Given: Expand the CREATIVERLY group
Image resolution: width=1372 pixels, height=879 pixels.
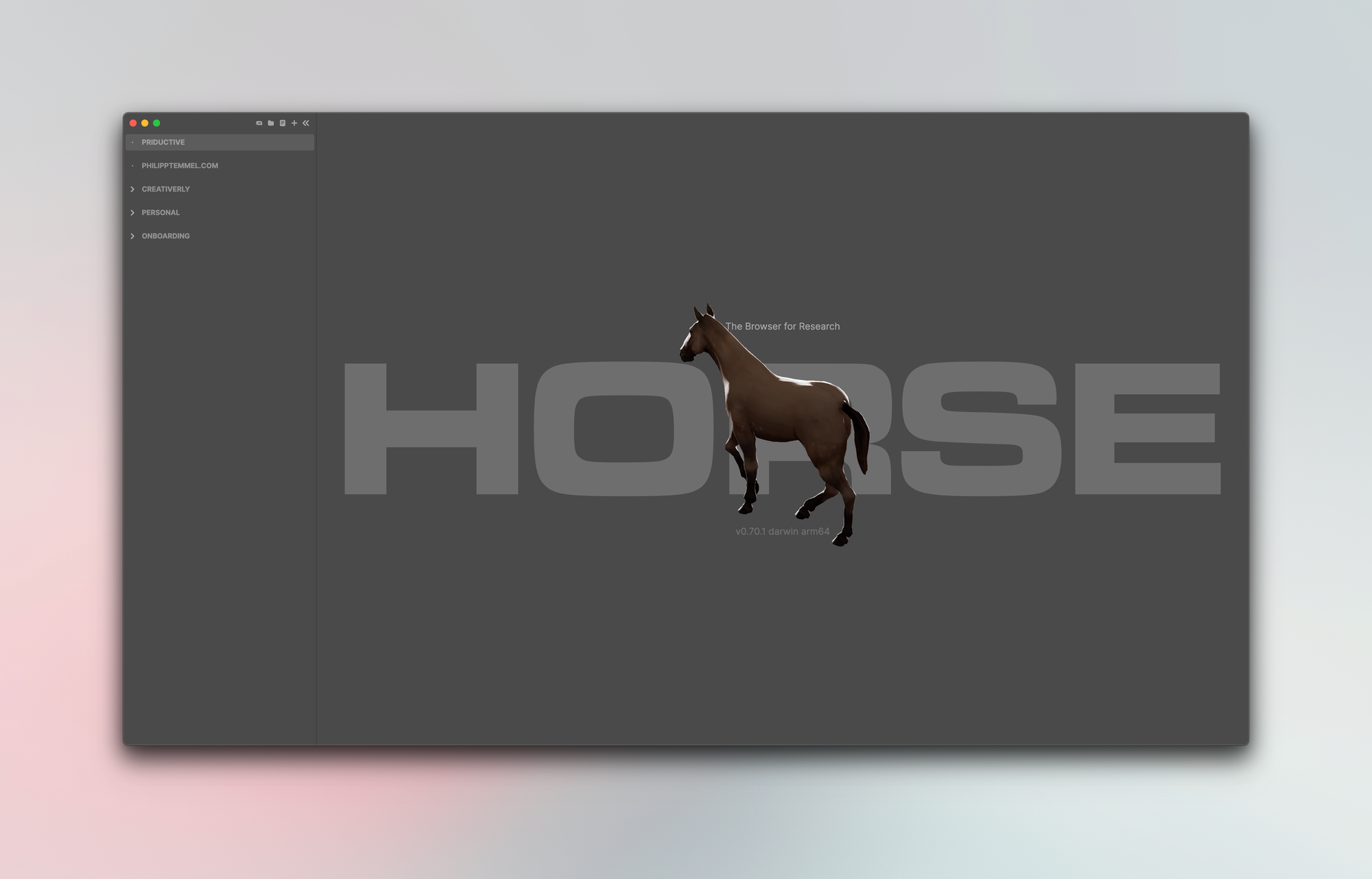Looking at the screenshot, I should pos(132,189).
